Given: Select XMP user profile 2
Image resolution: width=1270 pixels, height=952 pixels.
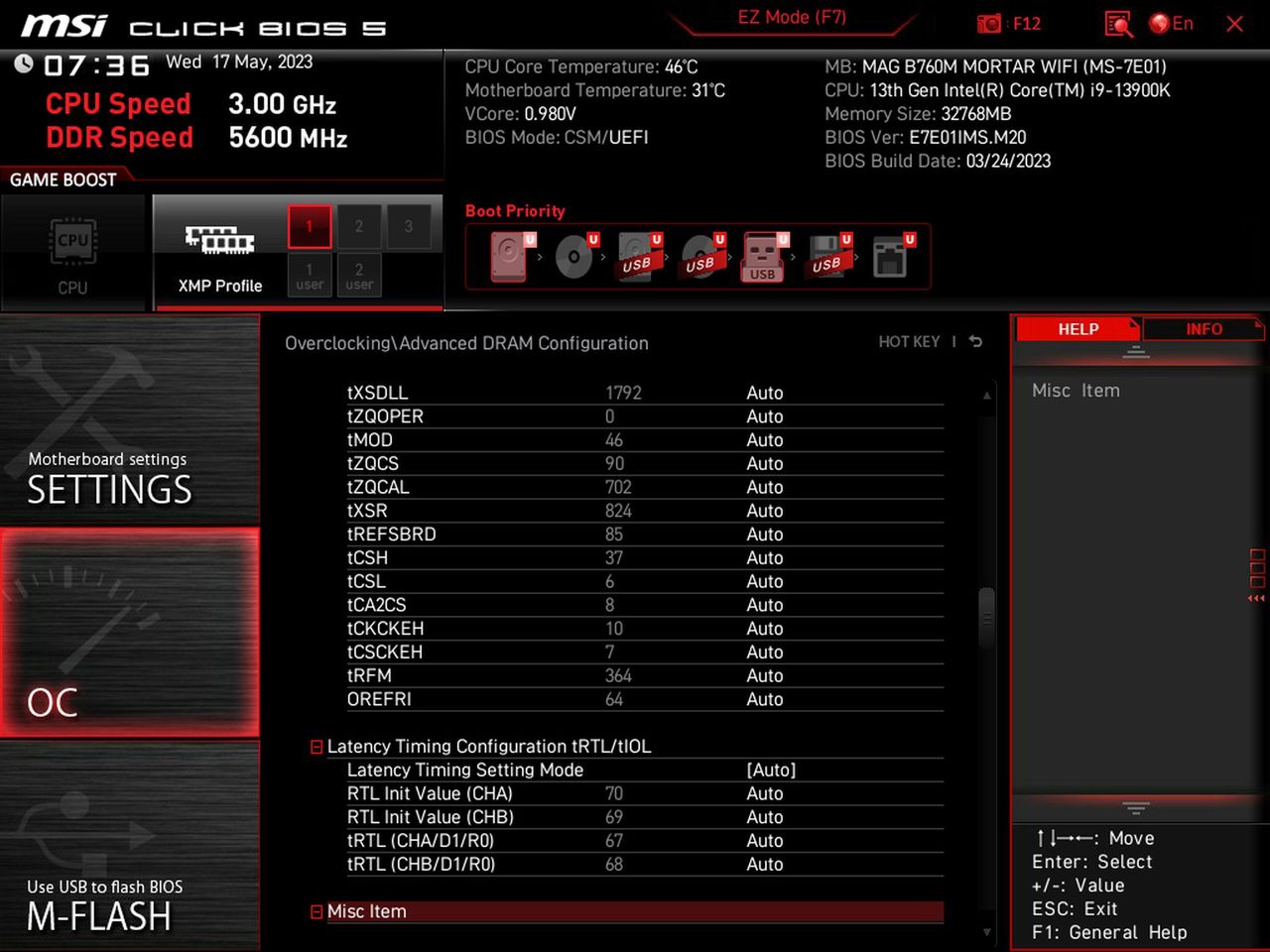Looking at the screenshot, I should (359, 276).
